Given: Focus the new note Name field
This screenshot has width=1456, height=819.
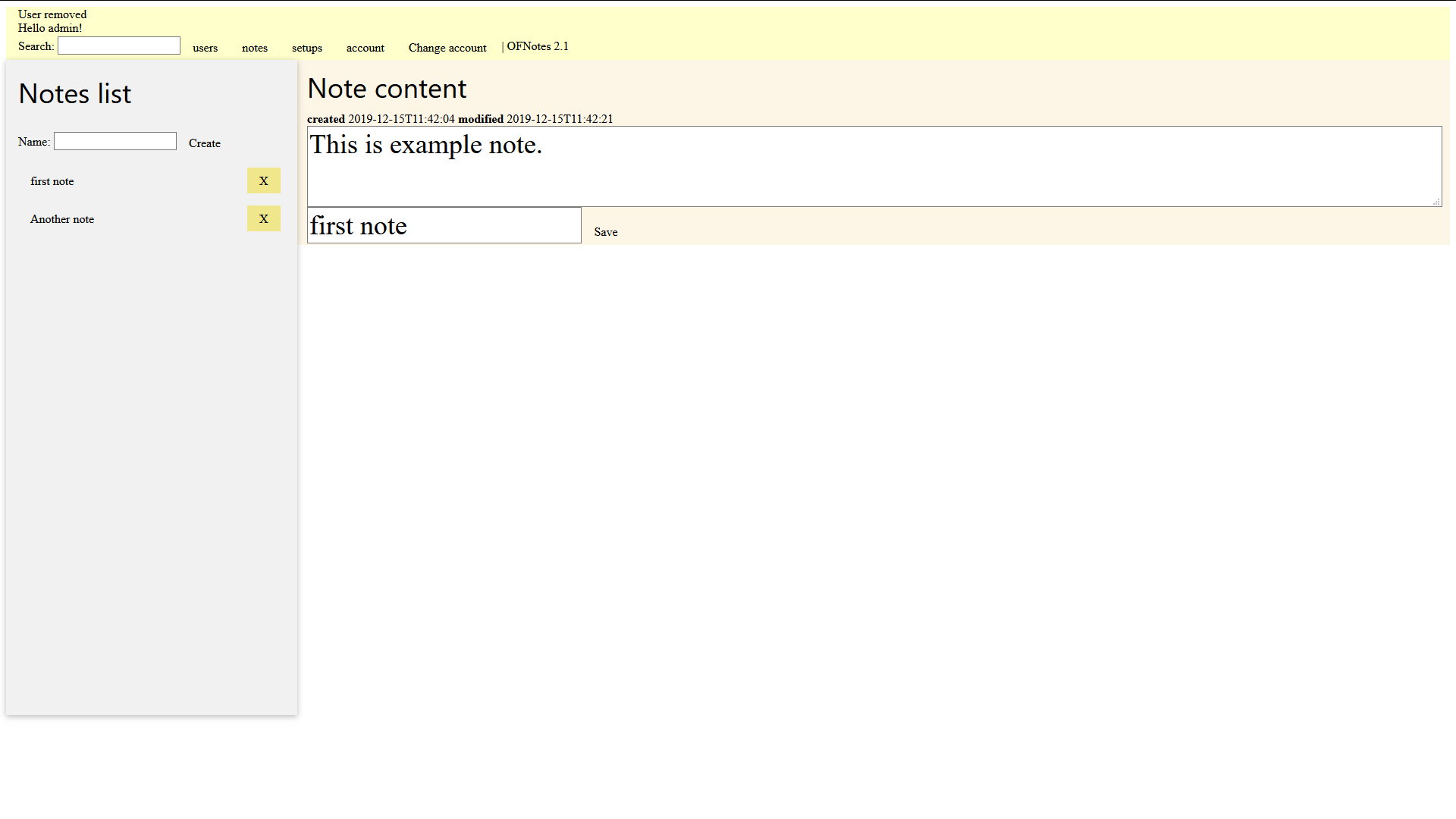Looking at the screenshot, I should pyautogui.click(x=115, y=142).
